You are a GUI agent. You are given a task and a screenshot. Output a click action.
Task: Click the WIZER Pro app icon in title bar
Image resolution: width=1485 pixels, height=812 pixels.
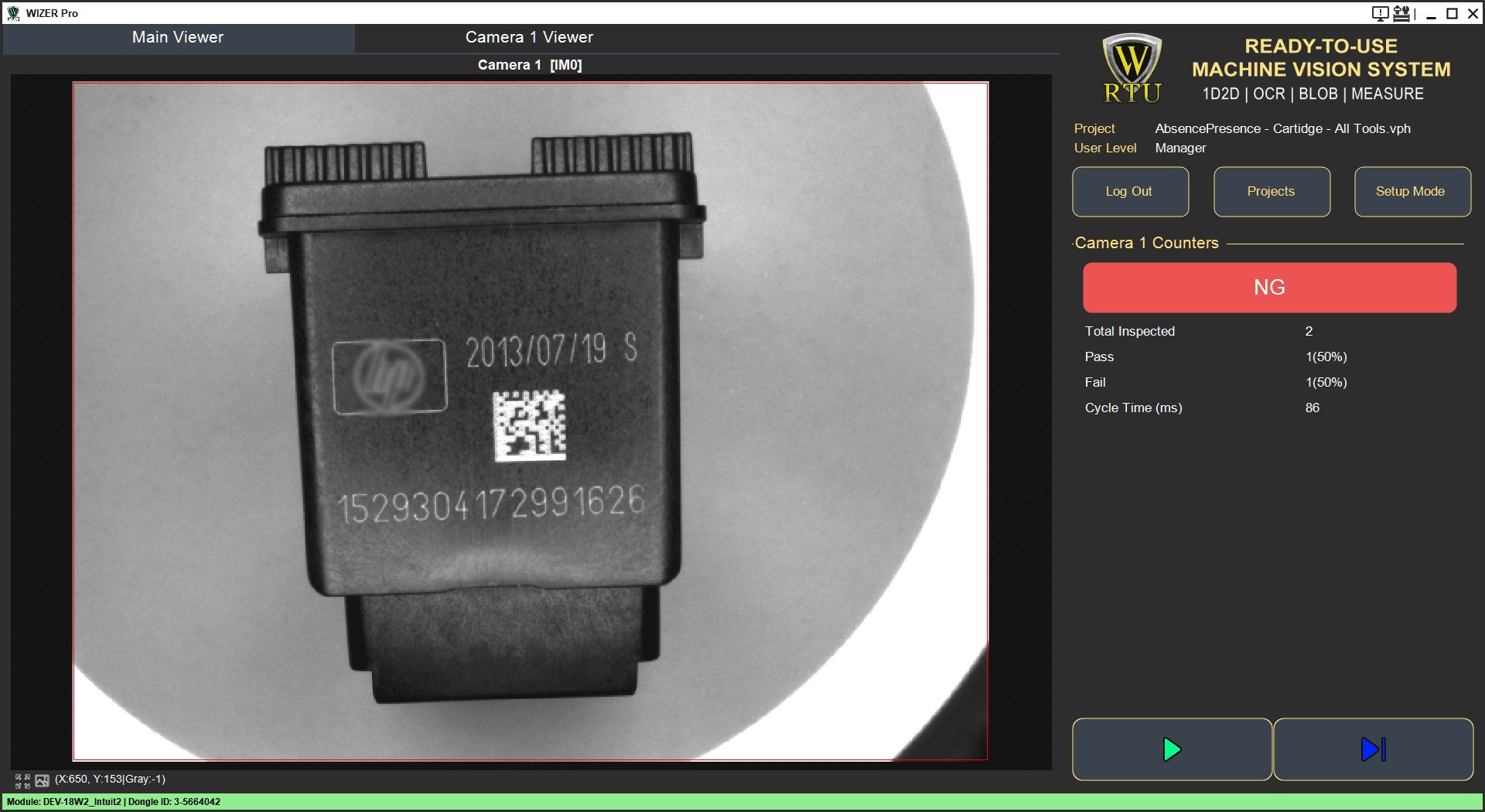click(13, 13)
